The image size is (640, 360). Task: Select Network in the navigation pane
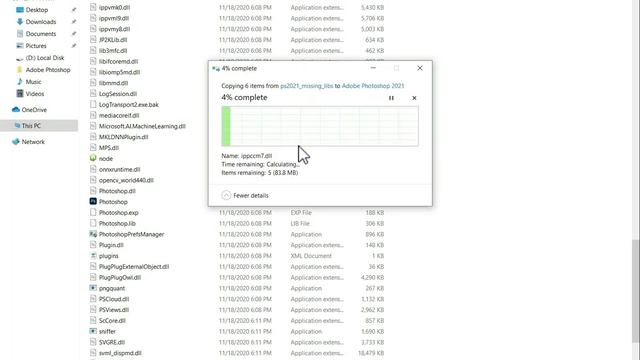[x=33, y=142]
